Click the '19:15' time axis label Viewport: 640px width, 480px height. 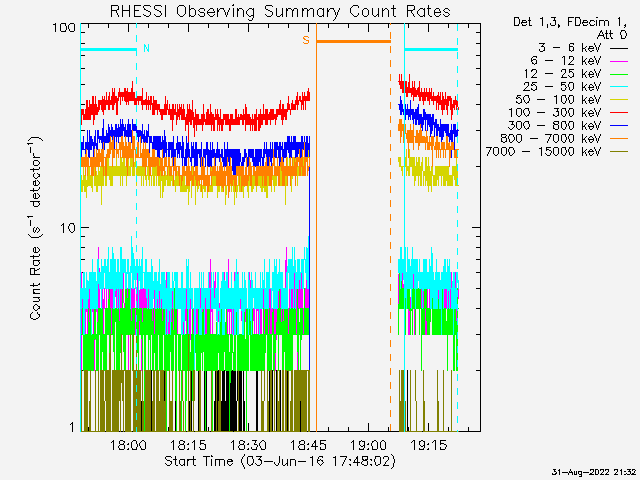(x=428, y=445)
